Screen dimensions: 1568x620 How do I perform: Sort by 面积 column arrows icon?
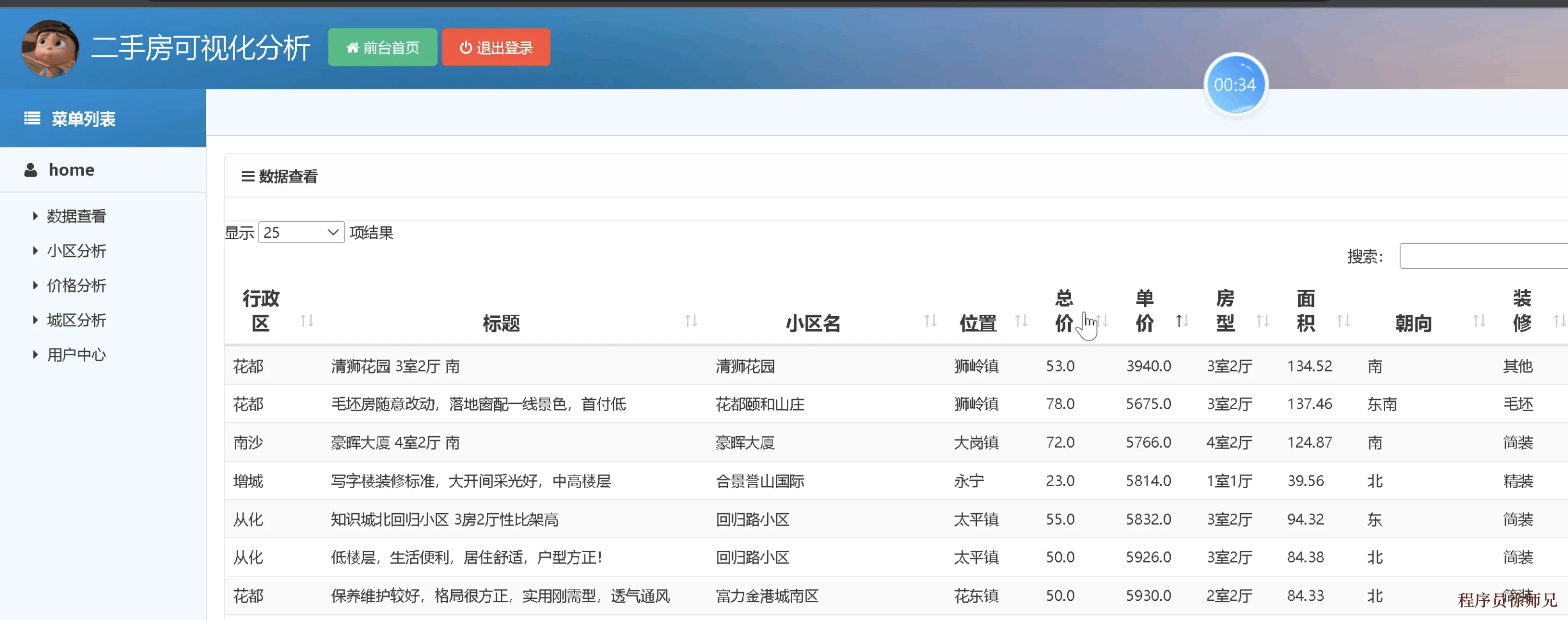pyautogui.click(x=1343, y=321)
